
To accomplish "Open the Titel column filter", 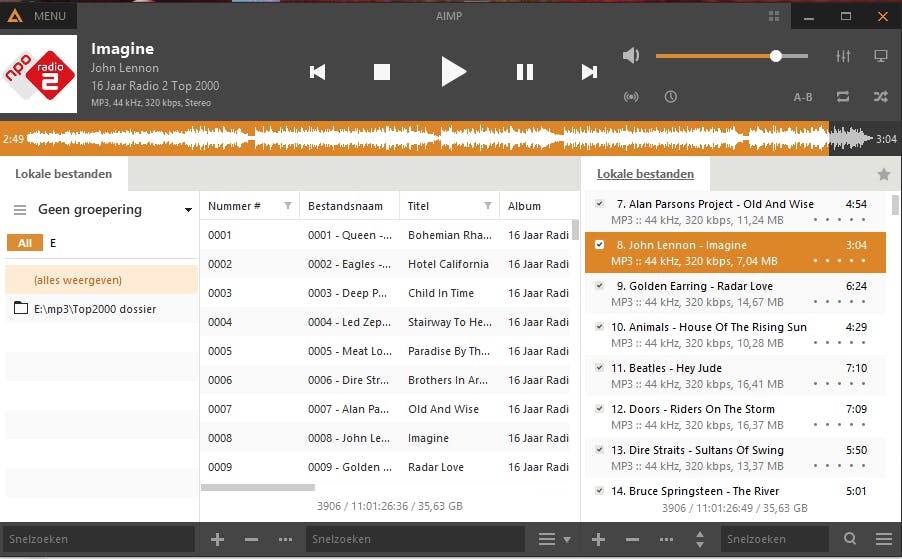I will click(x=487, y=206).
